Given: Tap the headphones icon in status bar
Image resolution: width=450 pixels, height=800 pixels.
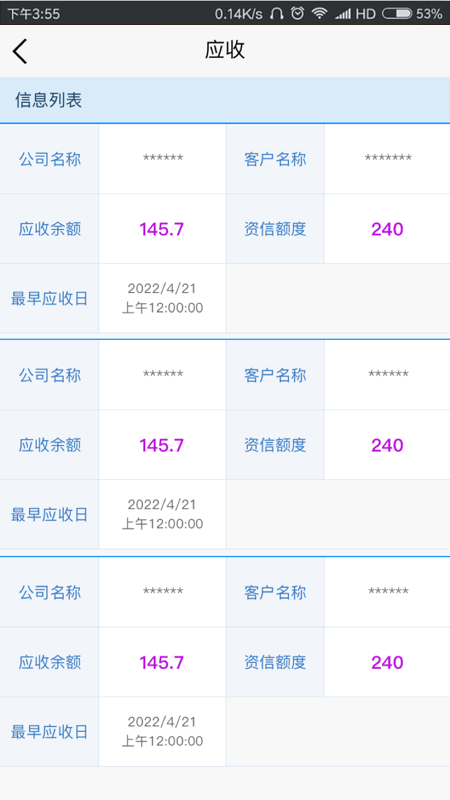Looking at the screenshot, I should [x=277, y=14].
